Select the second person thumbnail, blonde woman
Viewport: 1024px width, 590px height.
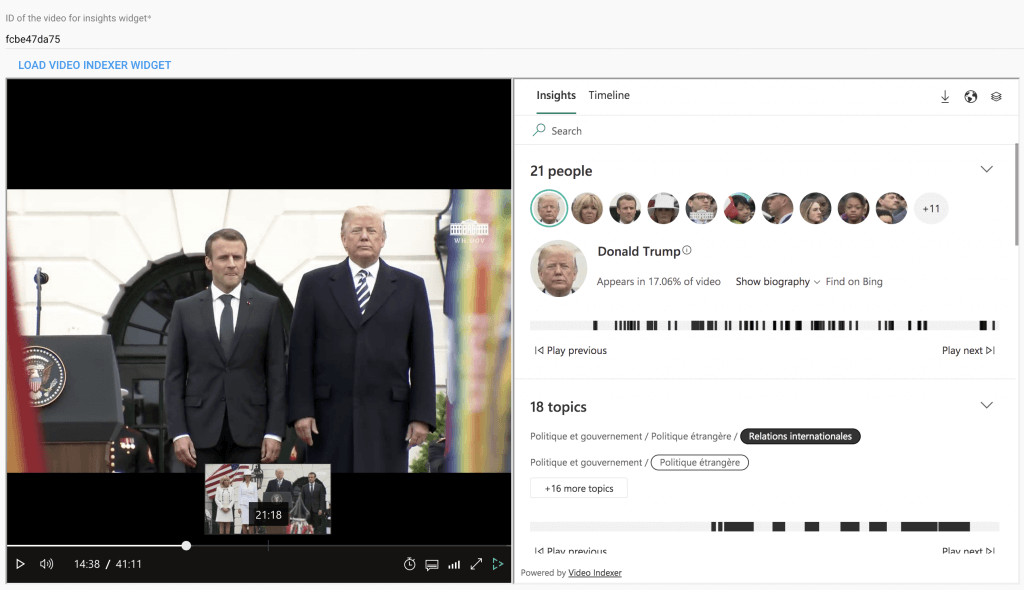pyautogui.click(x=587, y=208)
